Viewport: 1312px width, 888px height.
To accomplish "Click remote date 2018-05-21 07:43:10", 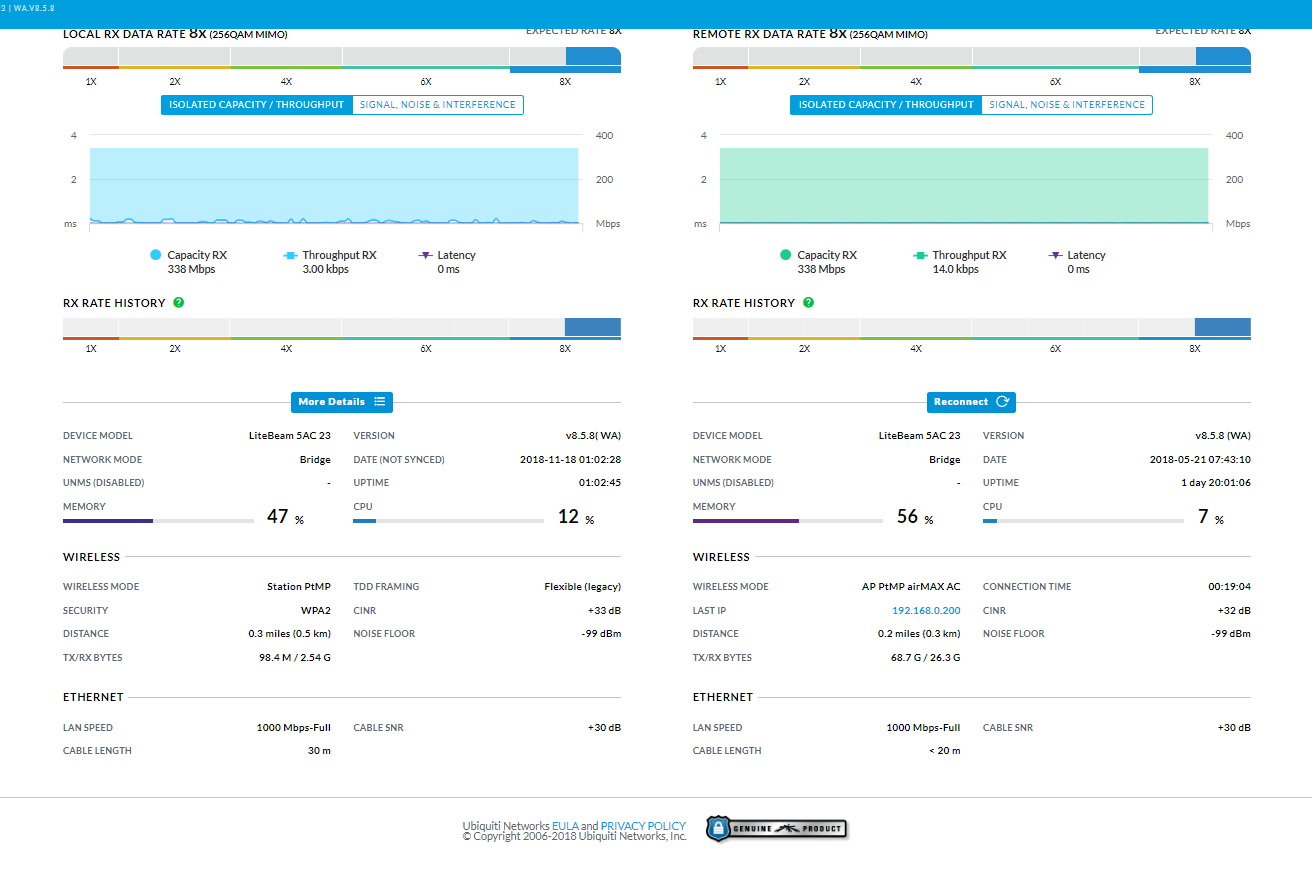I will [x=1200, y=460].
